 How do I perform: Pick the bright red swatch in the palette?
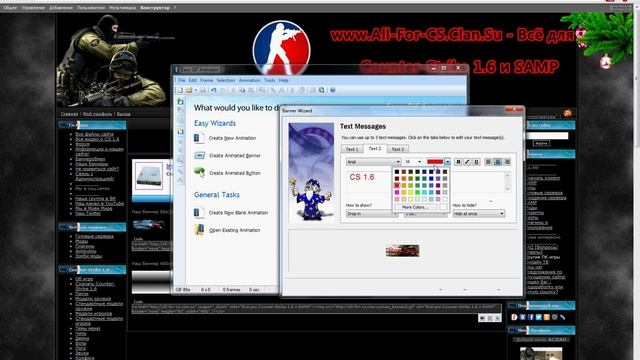click(397, 185)
